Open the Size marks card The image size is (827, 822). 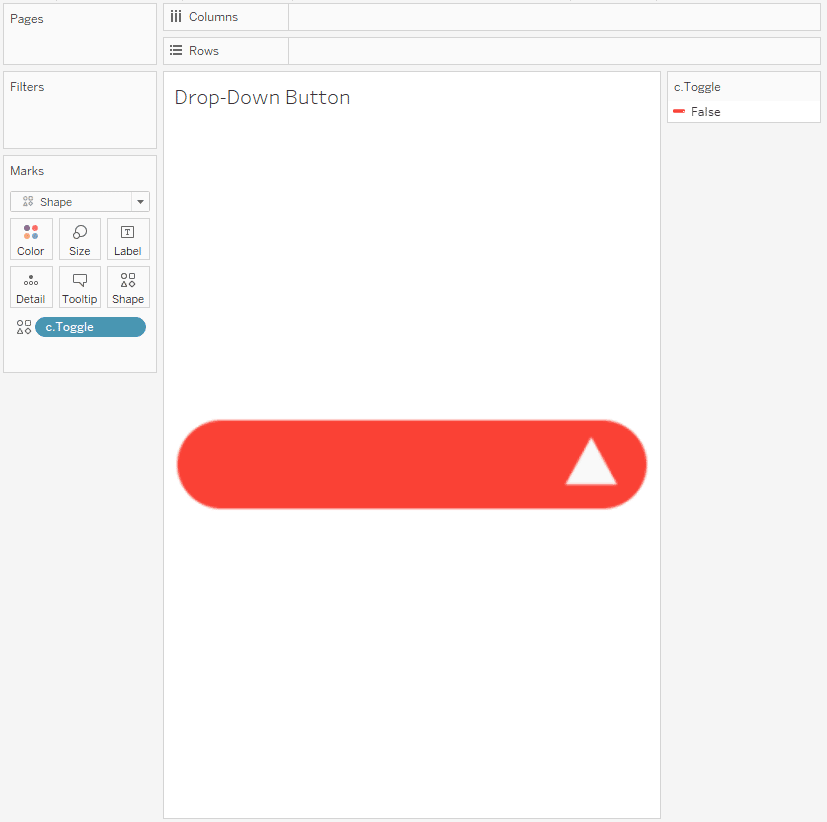pyautogui.click(x=80, y=239)
